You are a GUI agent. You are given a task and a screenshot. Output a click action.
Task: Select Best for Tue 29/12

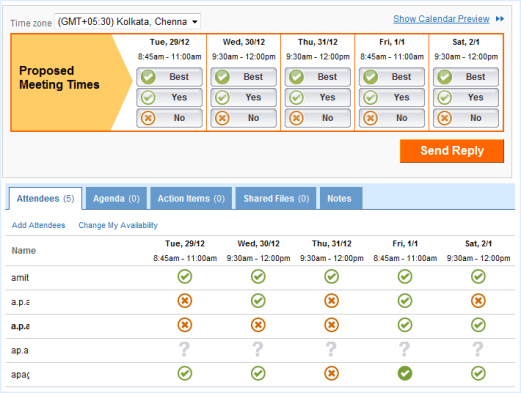coord(169,77)
